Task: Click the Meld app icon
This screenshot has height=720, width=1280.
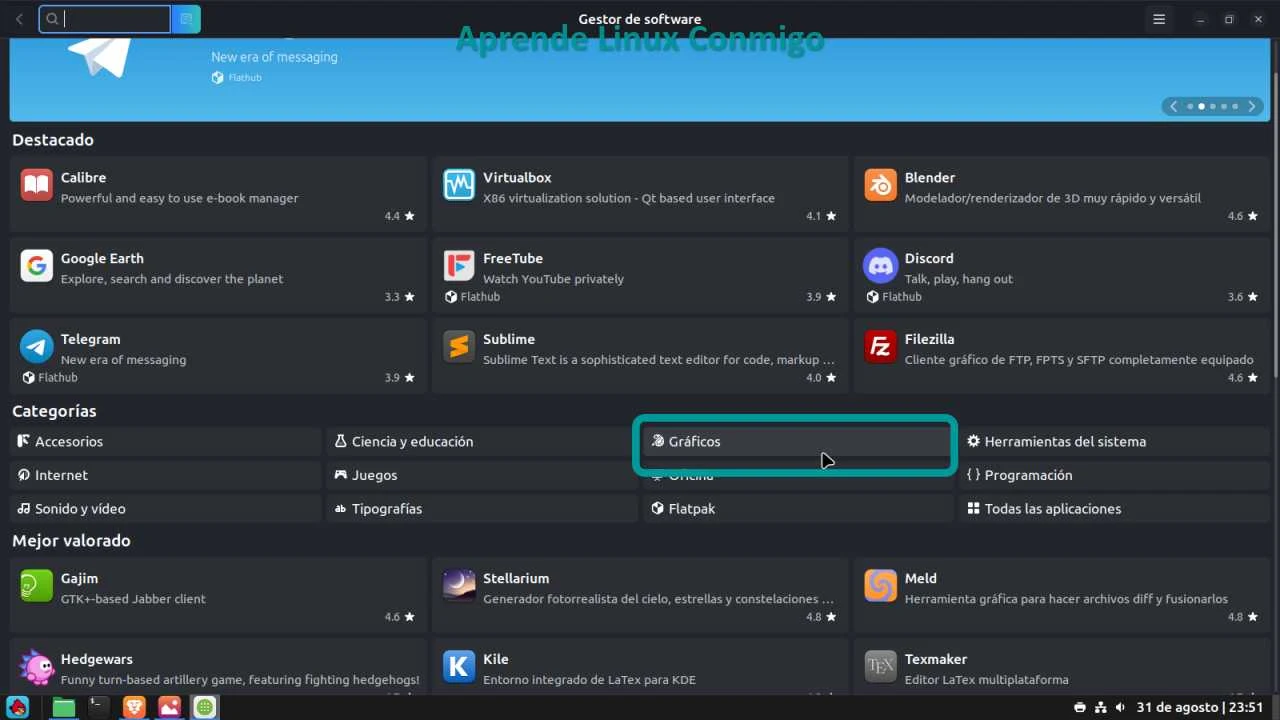Action: [881, 586]
